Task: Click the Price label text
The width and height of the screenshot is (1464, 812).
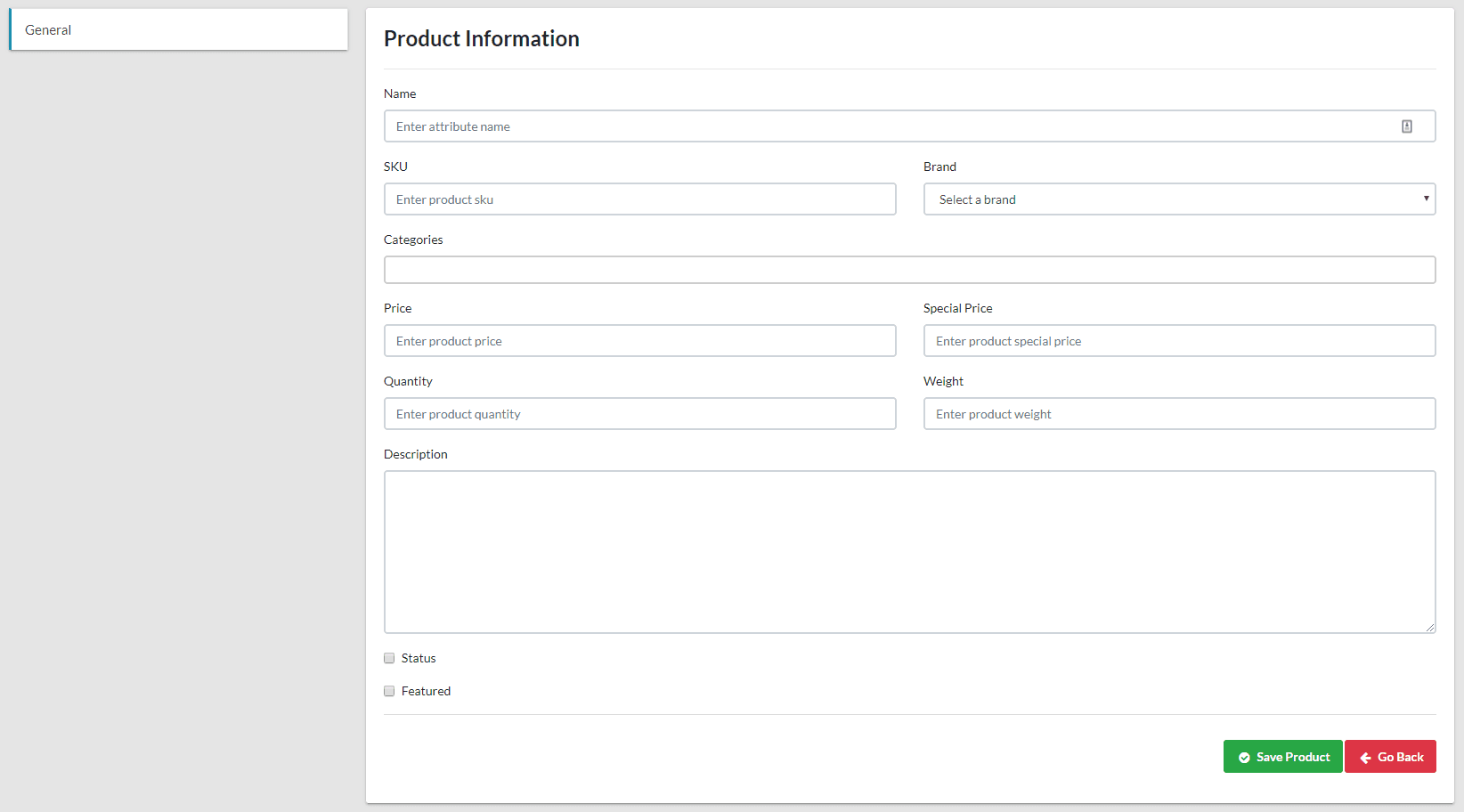Action: [x=397, y=308]
